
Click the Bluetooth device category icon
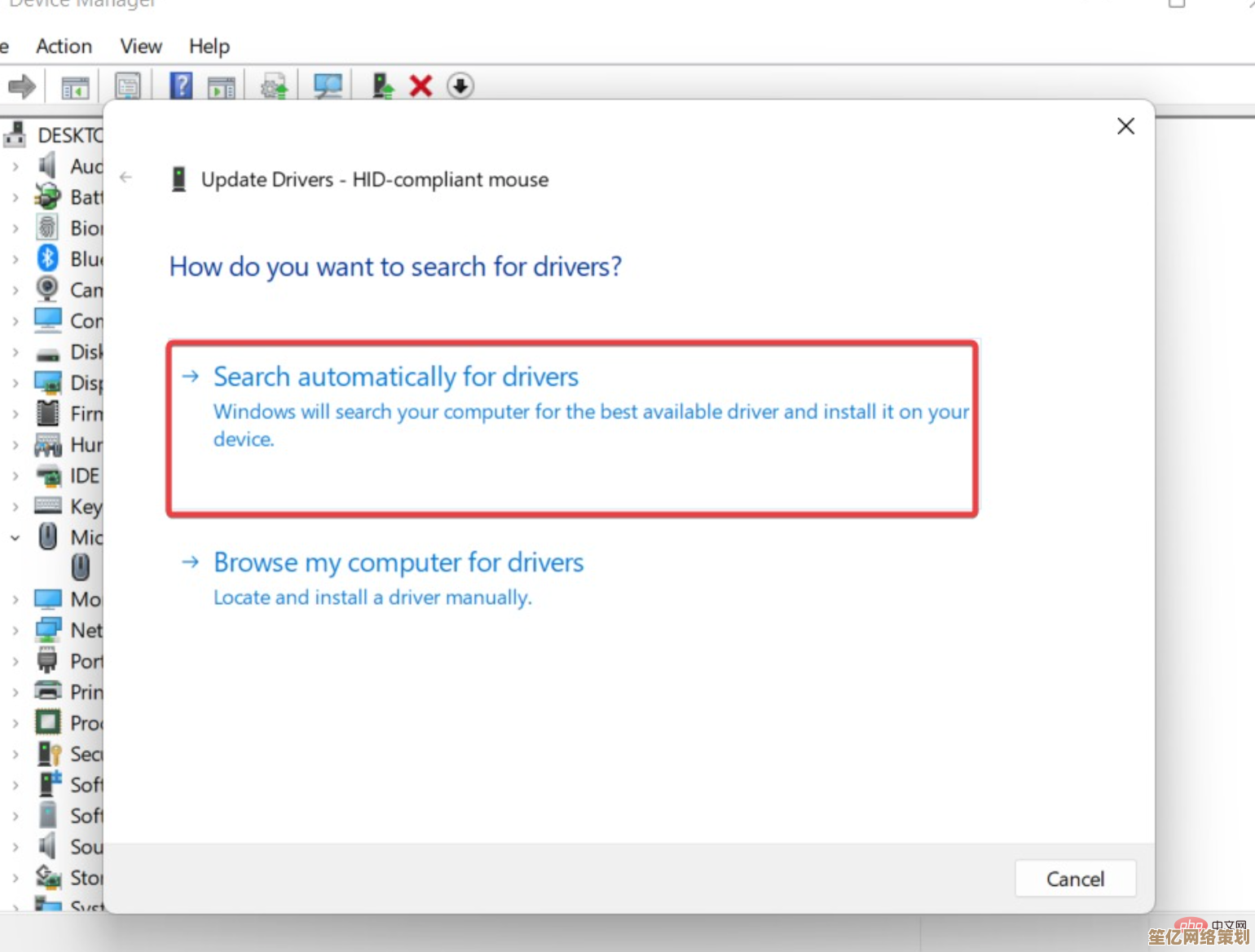tap(47, 258)
